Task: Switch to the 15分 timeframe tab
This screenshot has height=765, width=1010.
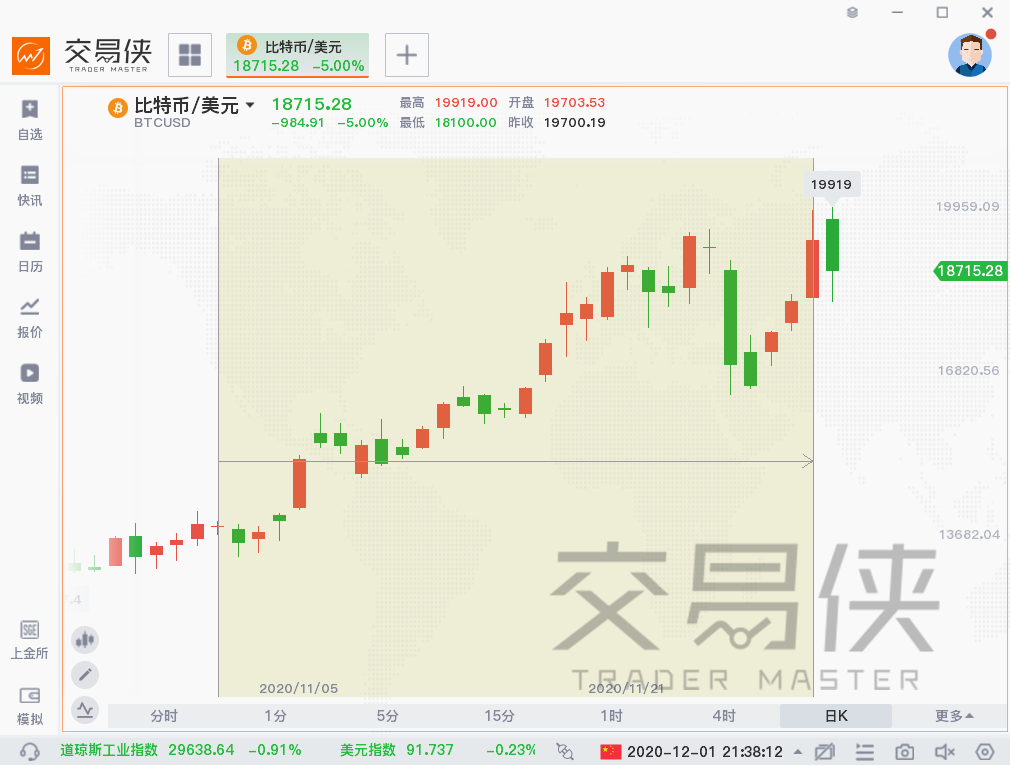Action: pos(500,715)
